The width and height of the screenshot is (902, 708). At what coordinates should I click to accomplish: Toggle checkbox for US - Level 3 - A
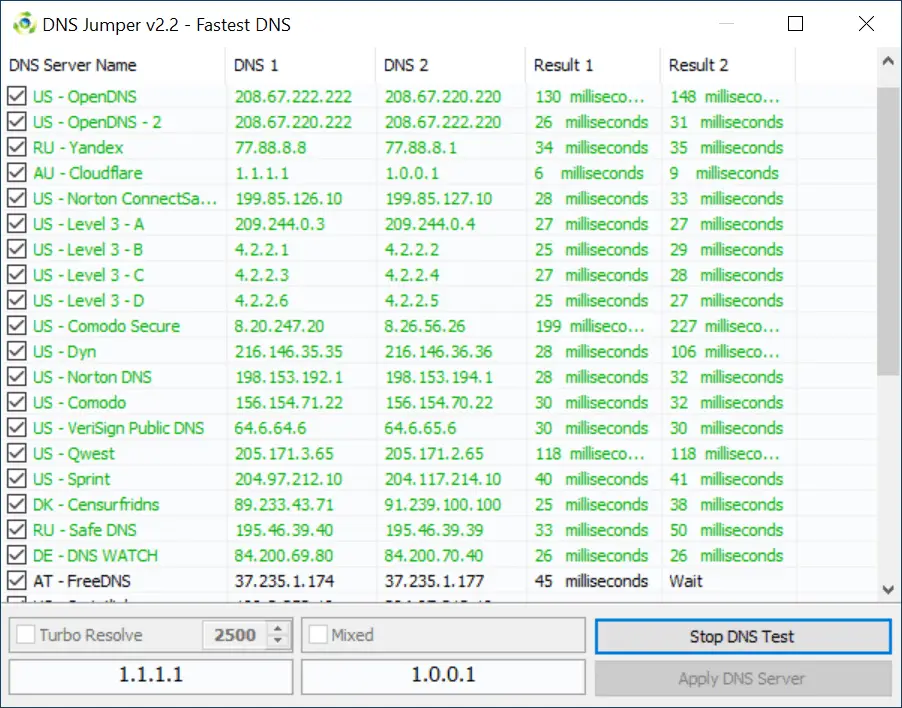17,224
